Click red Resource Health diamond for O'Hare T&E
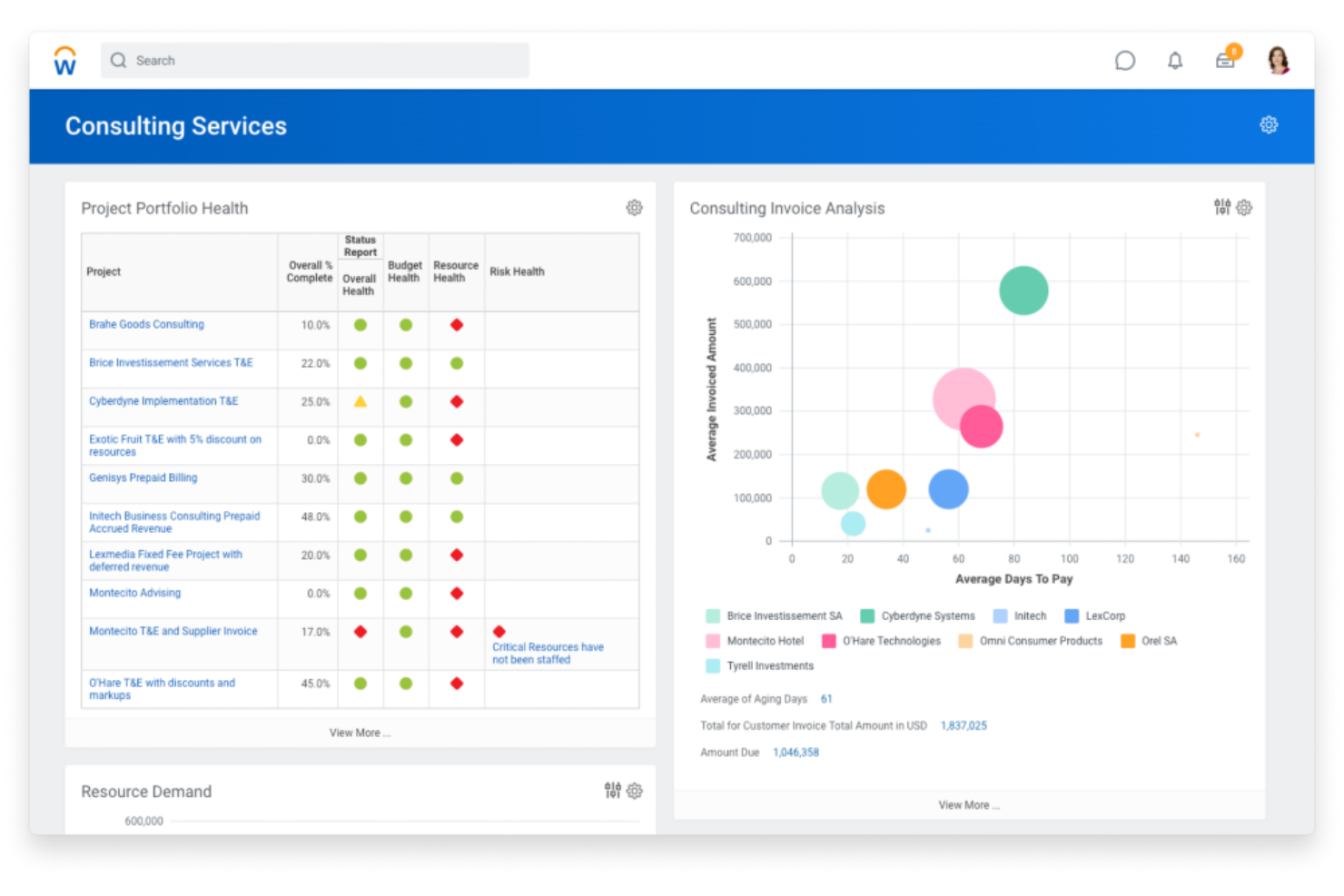 pyautogui.click(x=457, y=683)
